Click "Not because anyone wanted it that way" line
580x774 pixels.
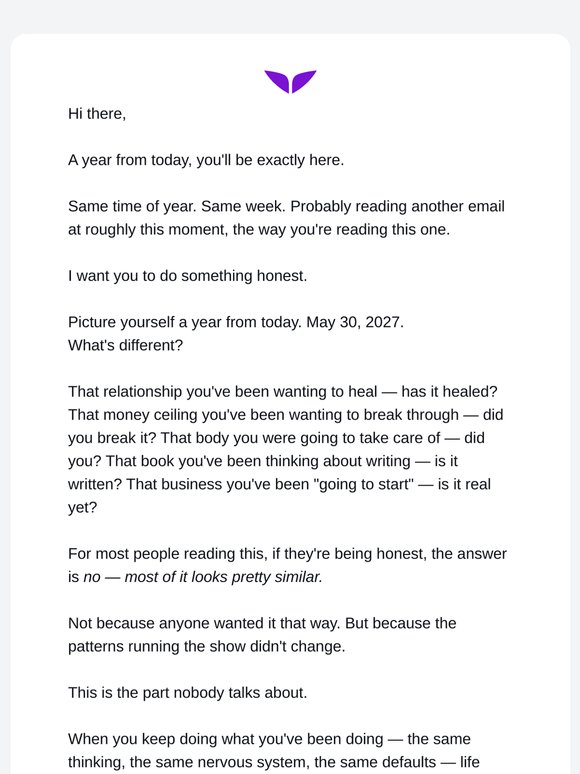coord(262,623)
